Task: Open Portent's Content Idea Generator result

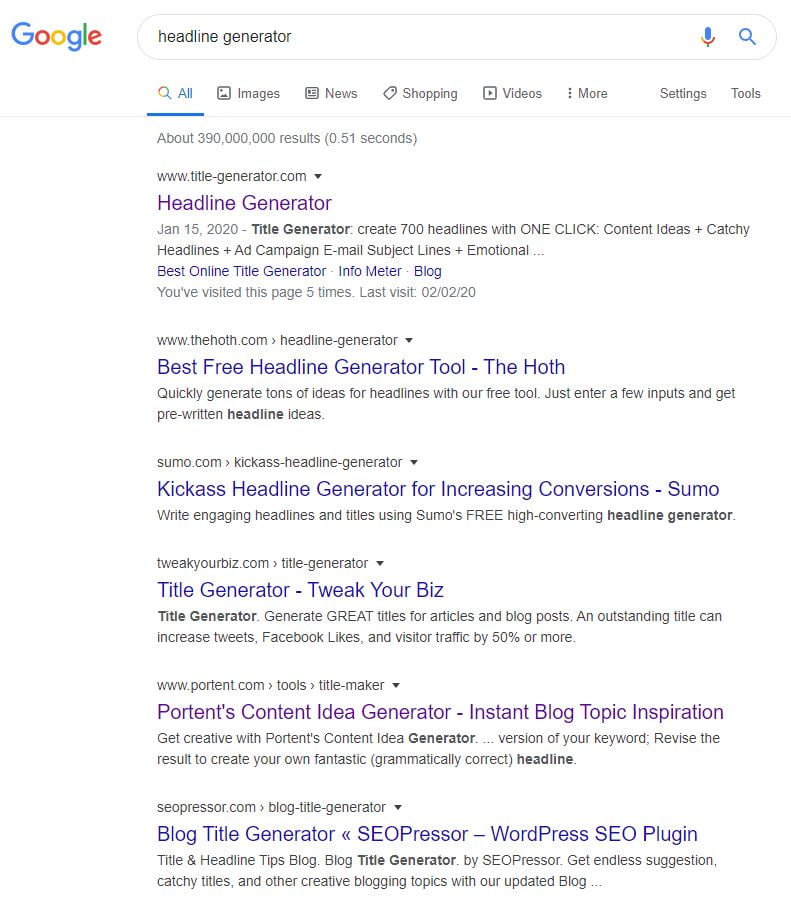Action: (440, 712)
